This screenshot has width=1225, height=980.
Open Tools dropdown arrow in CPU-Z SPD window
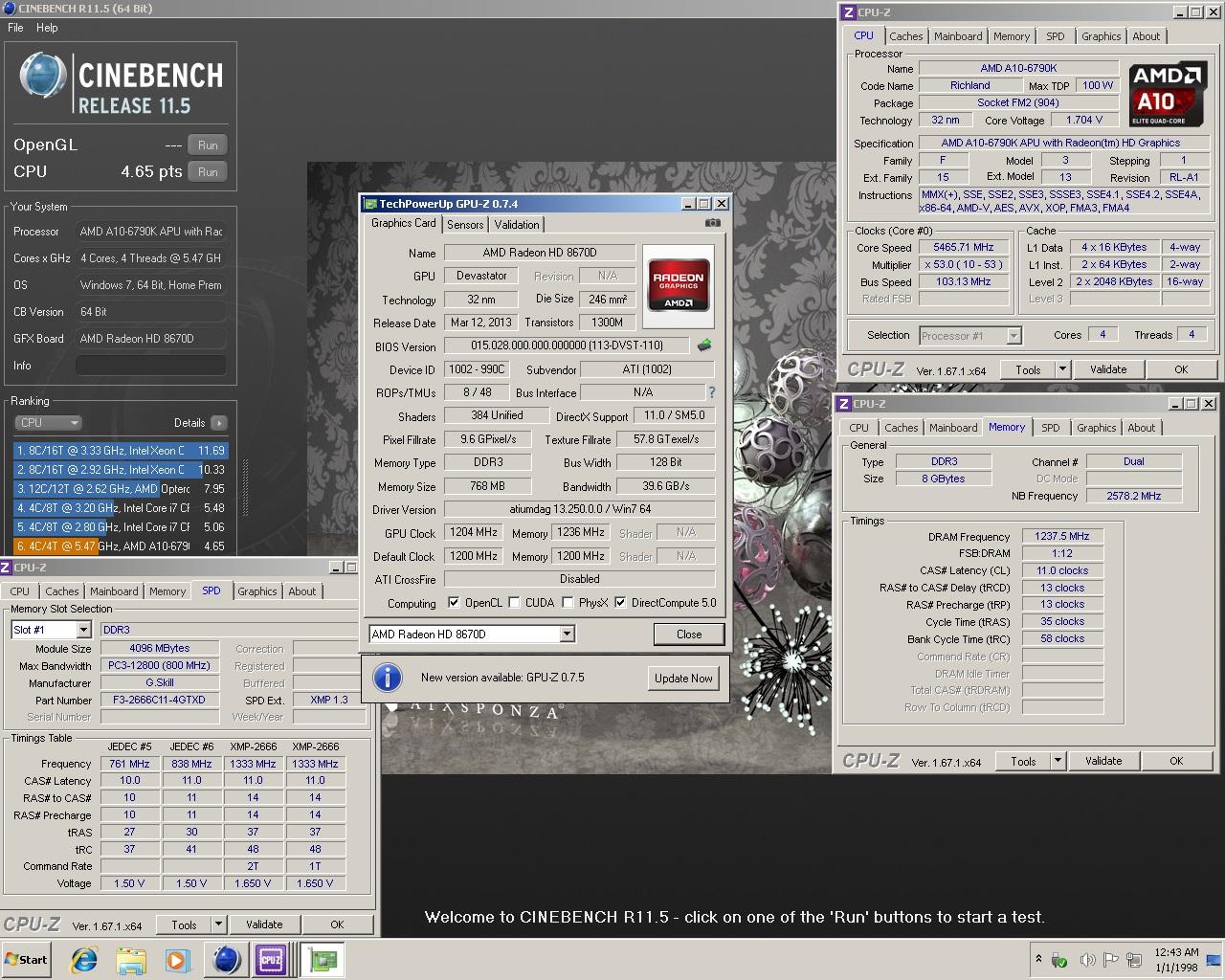point(217,924)
